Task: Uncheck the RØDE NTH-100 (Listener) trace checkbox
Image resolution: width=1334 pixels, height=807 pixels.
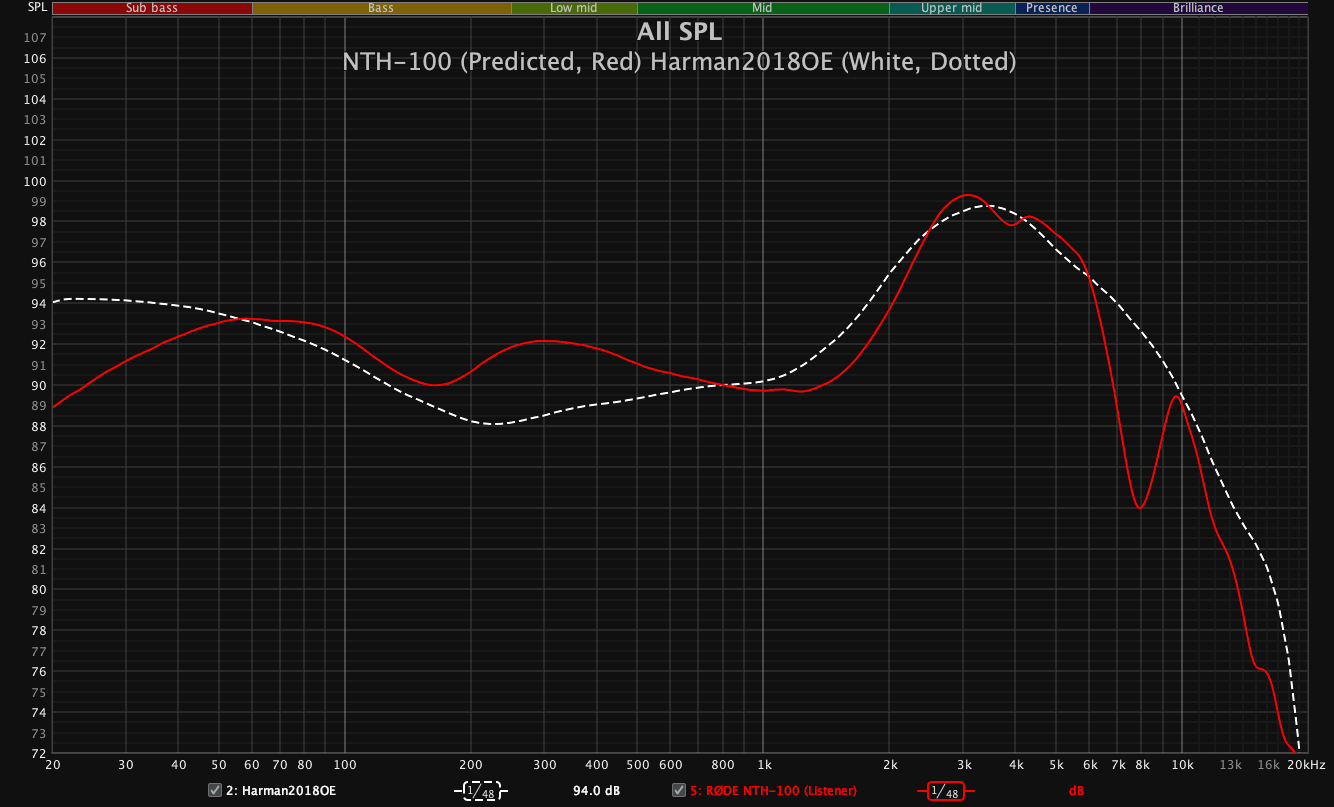Action: coord(679,790)
